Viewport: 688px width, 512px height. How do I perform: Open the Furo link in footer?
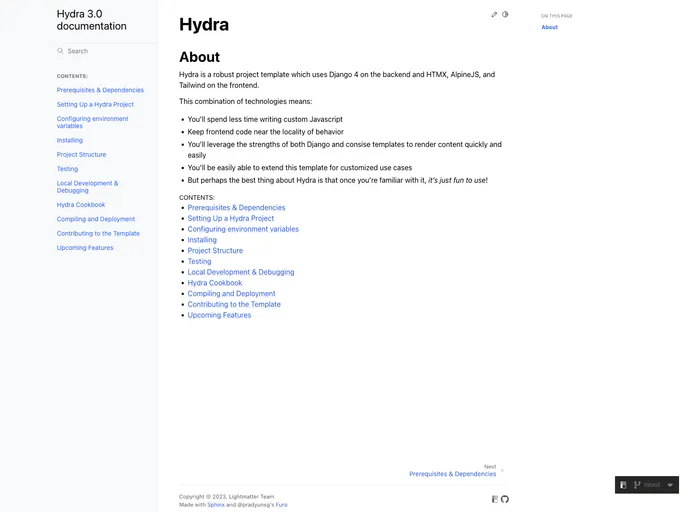point(281,505)
